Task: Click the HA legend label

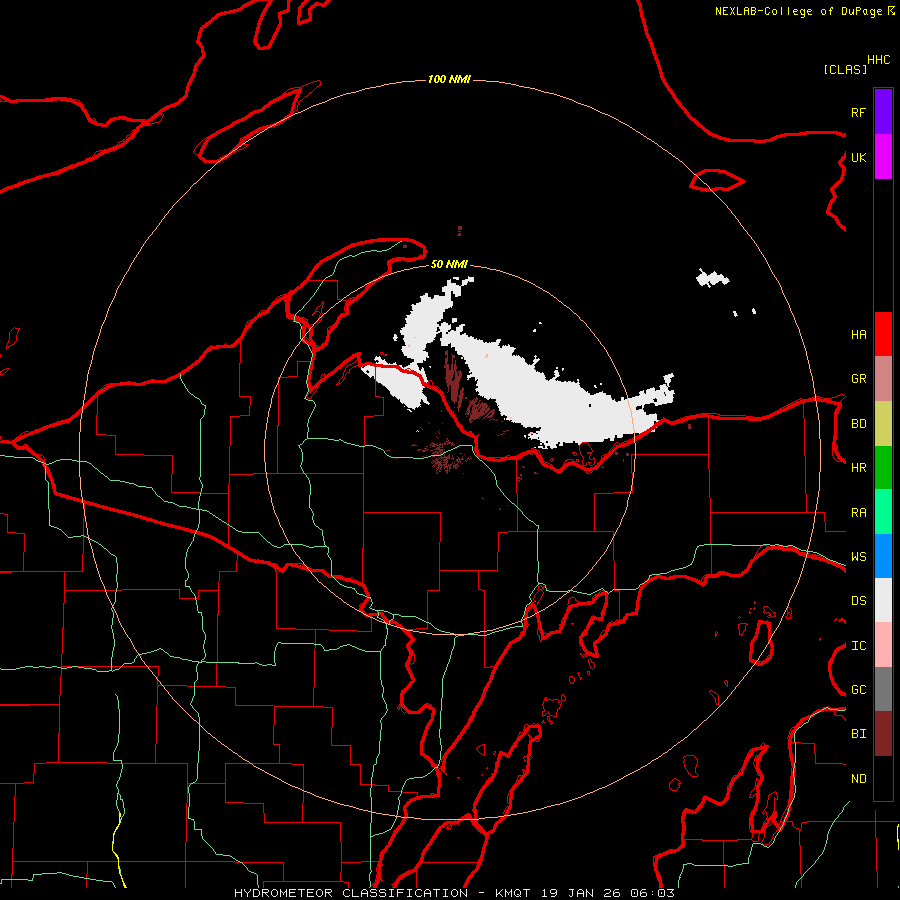Action: [x=858, y=334]
